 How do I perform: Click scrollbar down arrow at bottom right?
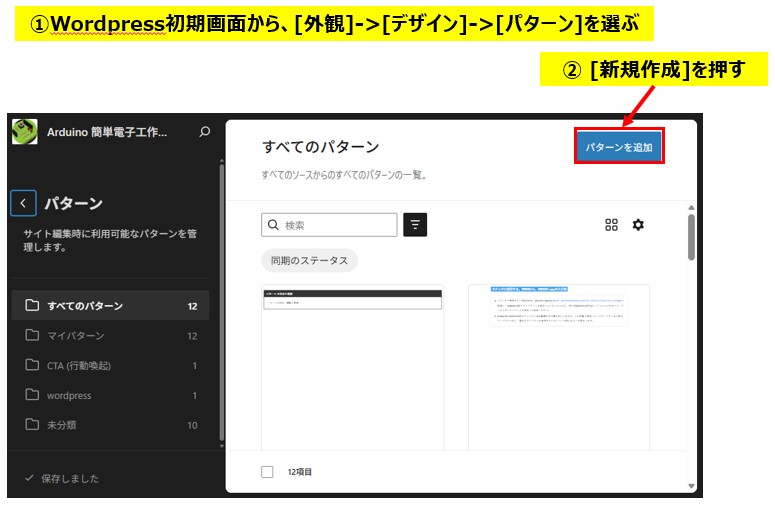tap(690, 486)
